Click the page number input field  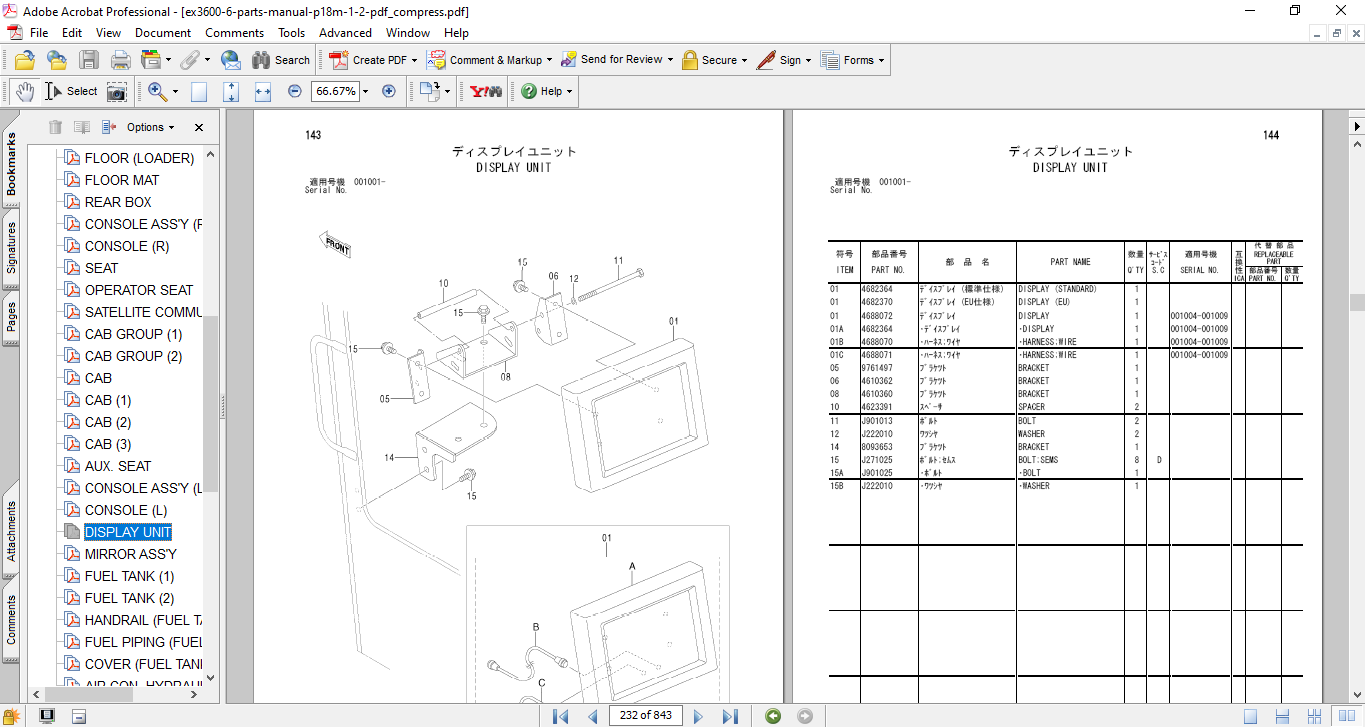[x=646, y=715]
